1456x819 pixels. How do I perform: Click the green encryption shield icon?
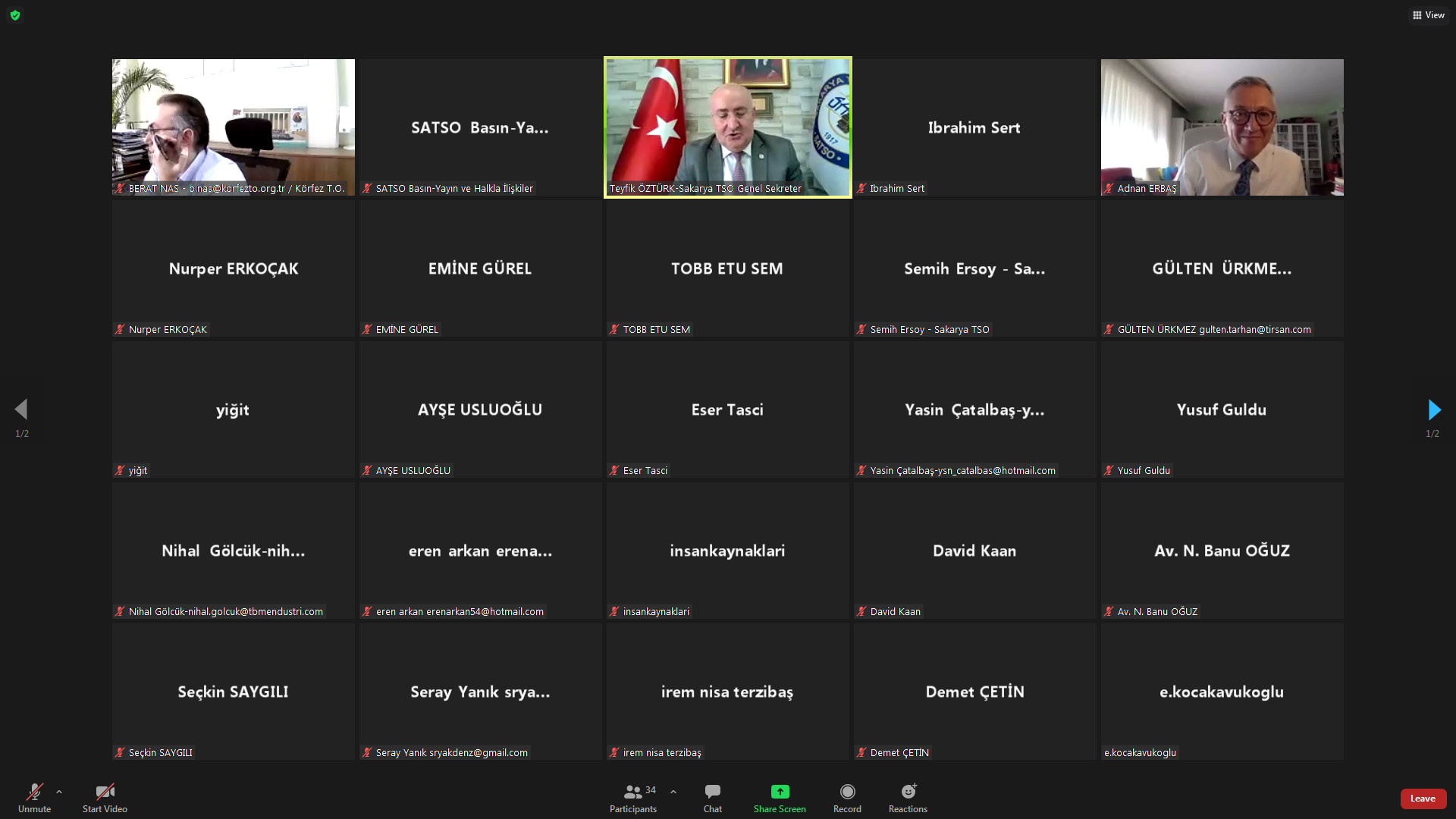15,15
